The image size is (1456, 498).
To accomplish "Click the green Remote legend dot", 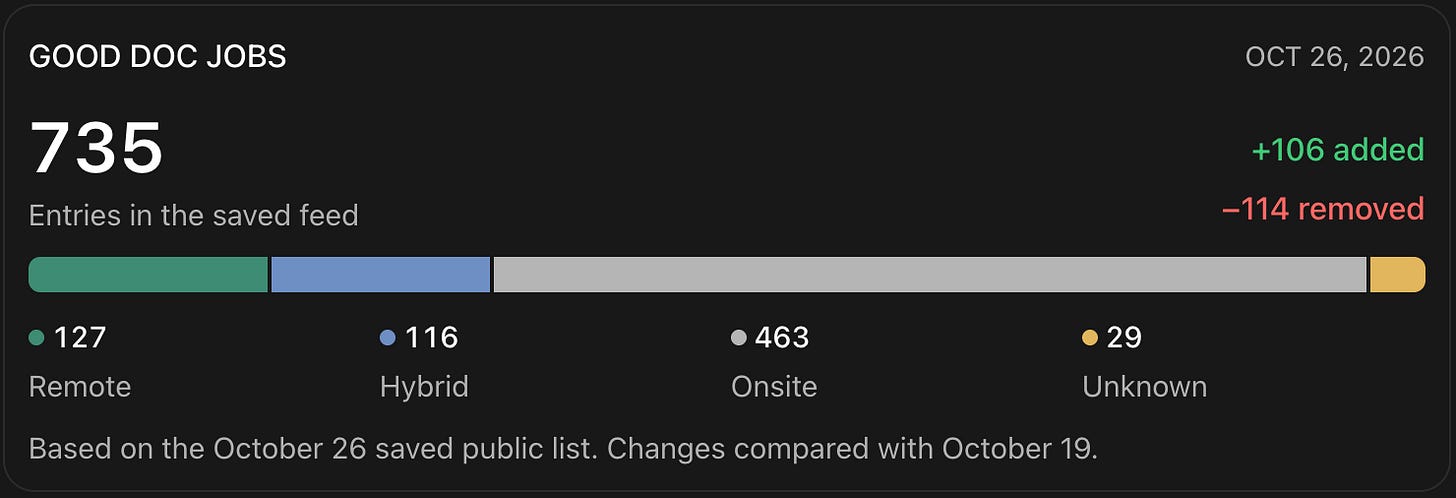I will [37, 338].
